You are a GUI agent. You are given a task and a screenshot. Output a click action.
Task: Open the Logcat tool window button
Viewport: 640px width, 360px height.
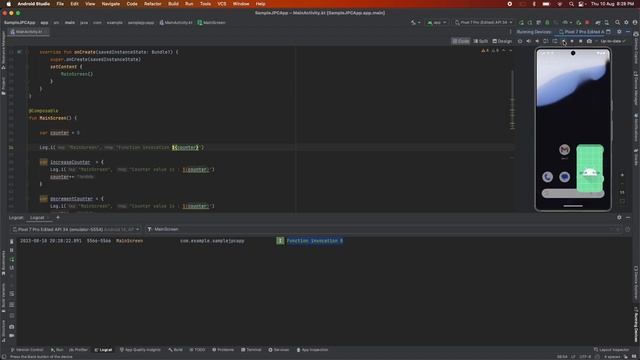[103, 350]
